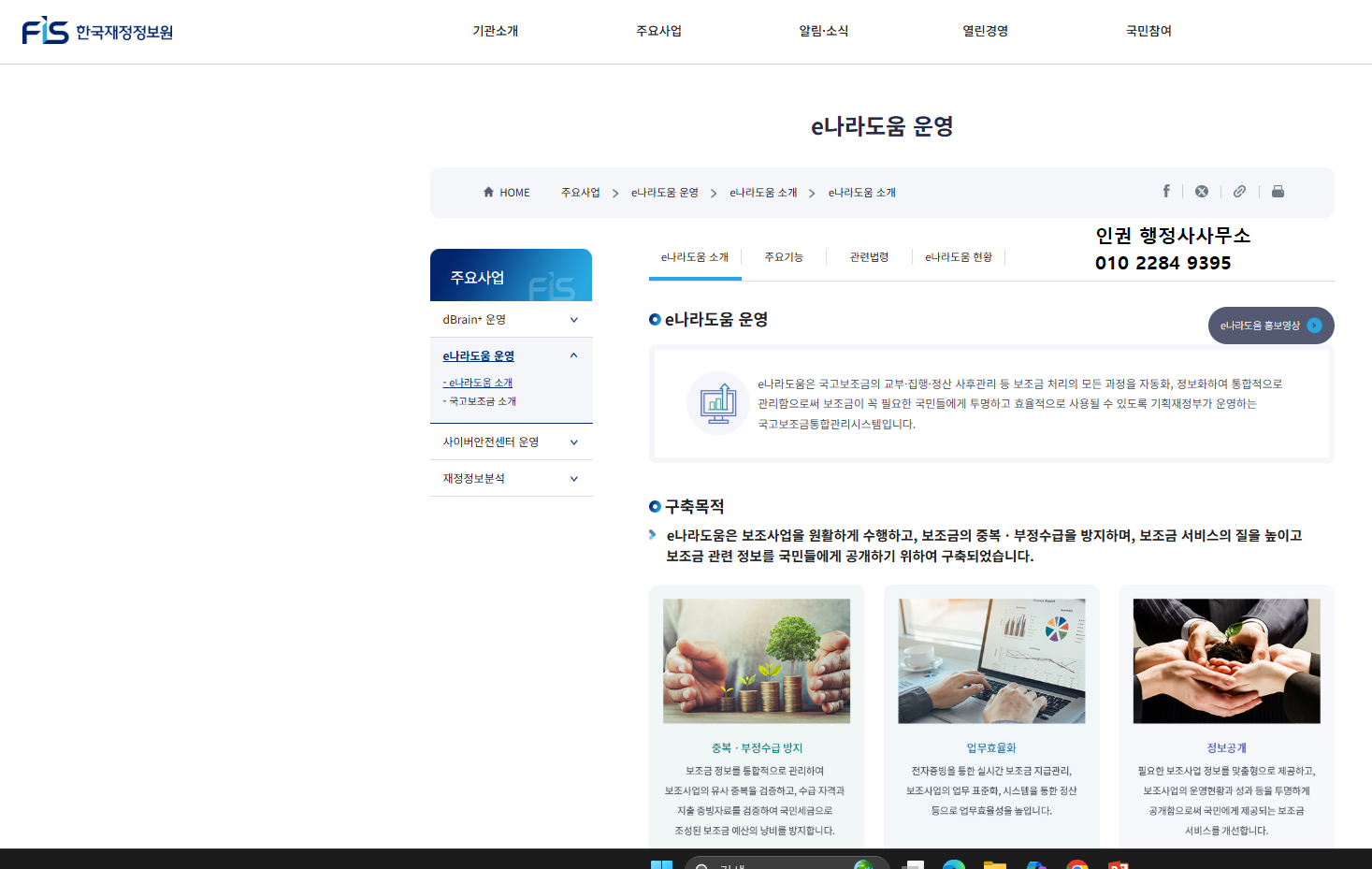Click the FIS 한국재정정보원 logo

97,31
